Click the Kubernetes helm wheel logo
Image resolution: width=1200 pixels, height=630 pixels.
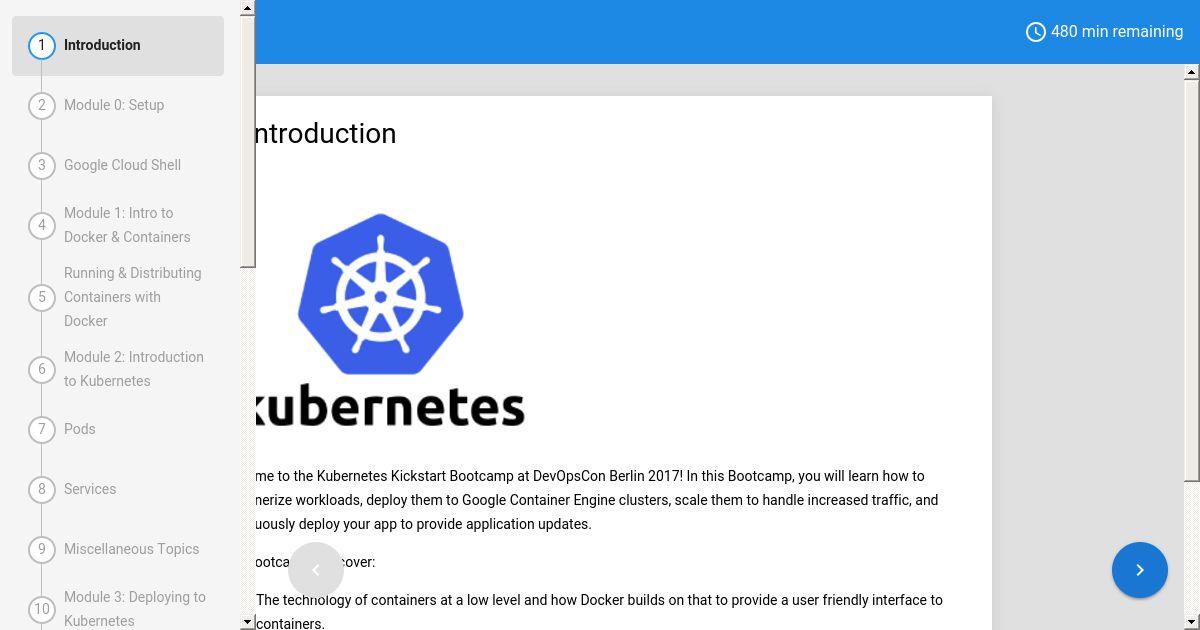(380, 294)
